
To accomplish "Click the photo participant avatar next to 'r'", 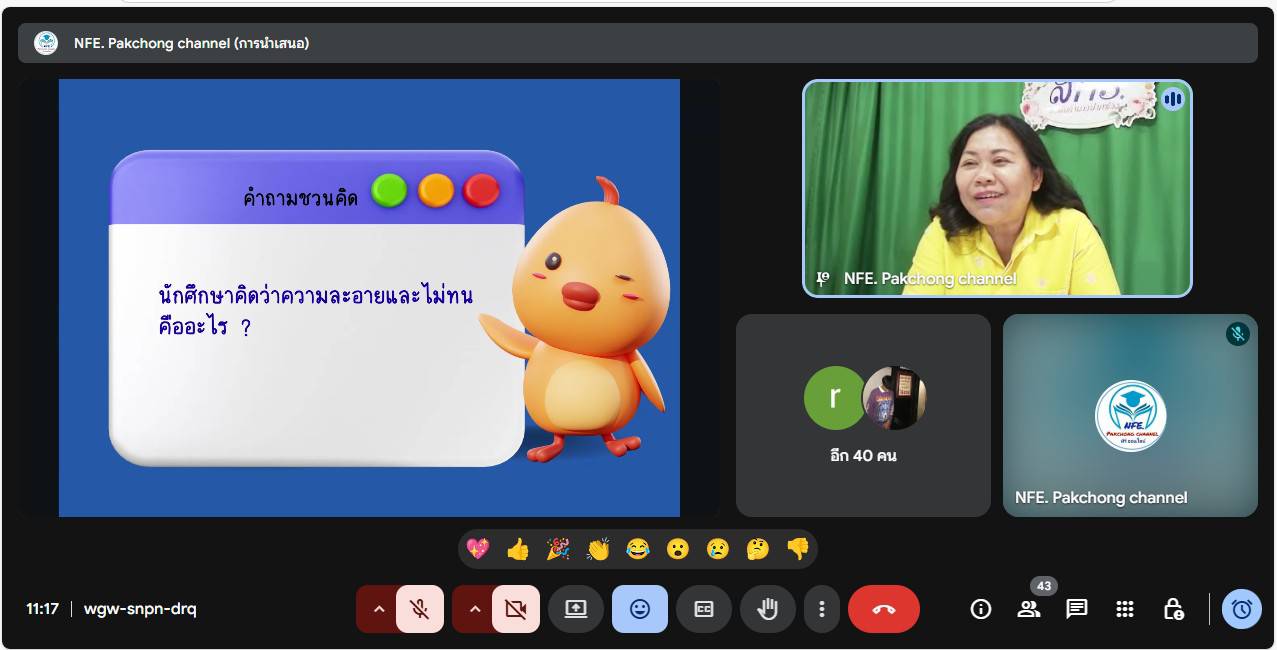I will 894,398.
